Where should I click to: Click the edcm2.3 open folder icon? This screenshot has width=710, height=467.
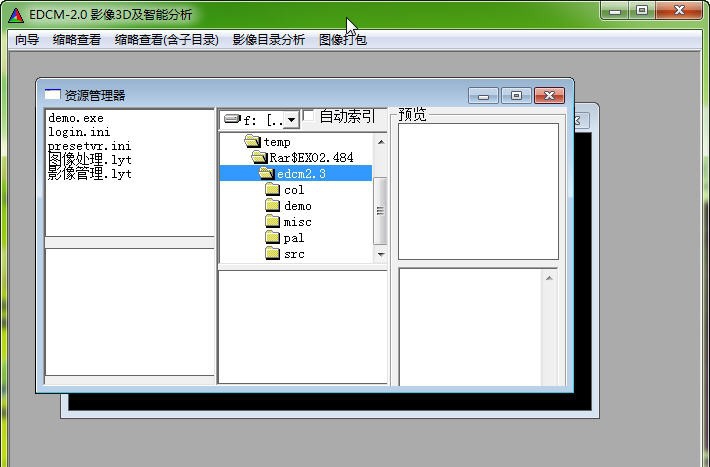[x=267, y=173]
